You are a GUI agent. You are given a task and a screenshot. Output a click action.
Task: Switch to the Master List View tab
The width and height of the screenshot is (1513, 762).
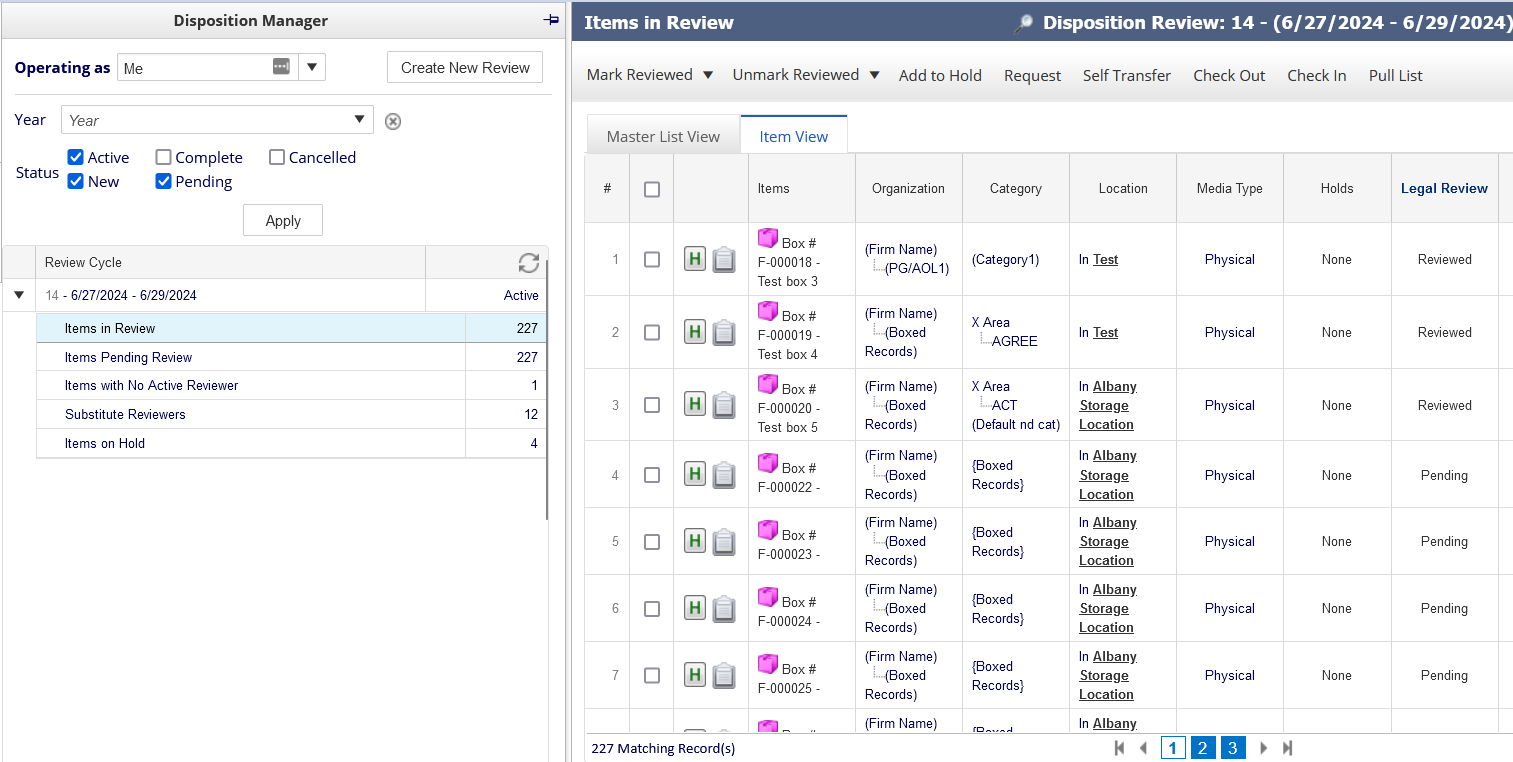[663, 136]
